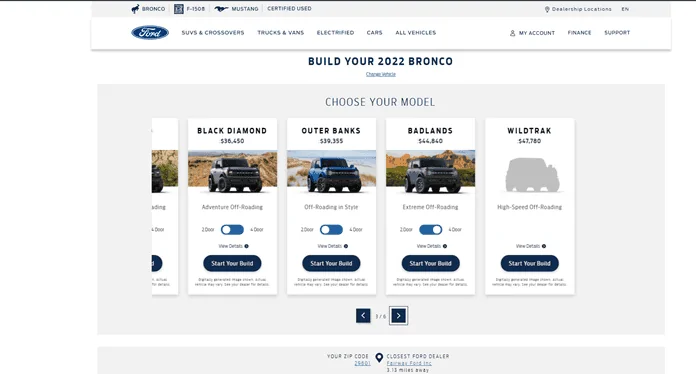Image resolution: width=696 pixels, height=374 pixels.
Task: Open Cars menu
Action: coord(374,33)
